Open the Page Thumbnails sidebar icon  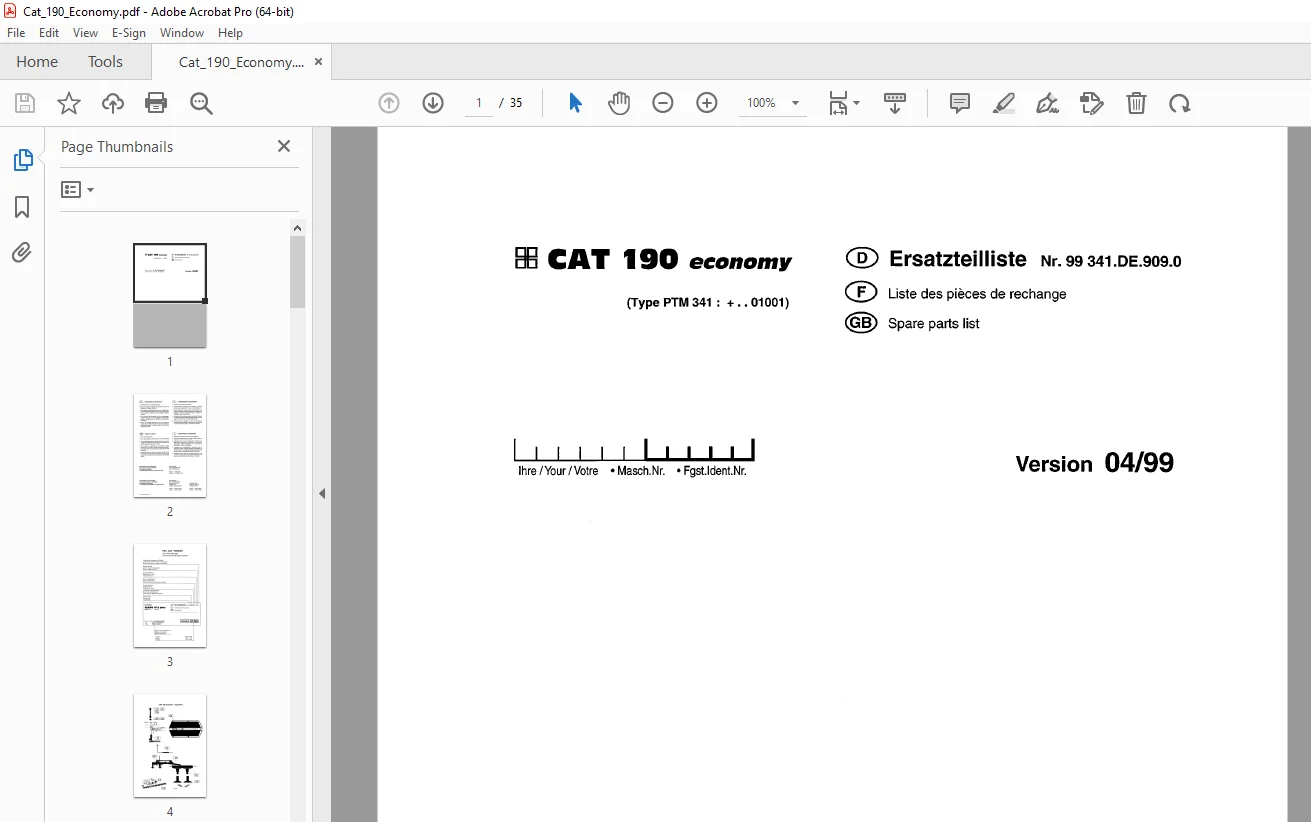[22, 160]
